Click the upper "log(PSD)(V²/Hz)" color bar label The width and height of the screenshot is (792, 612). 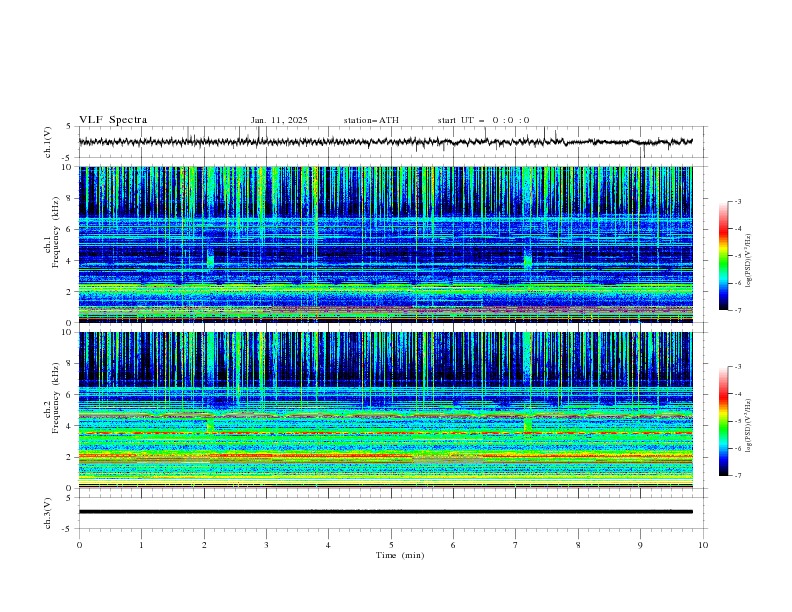tap(749, 261)
